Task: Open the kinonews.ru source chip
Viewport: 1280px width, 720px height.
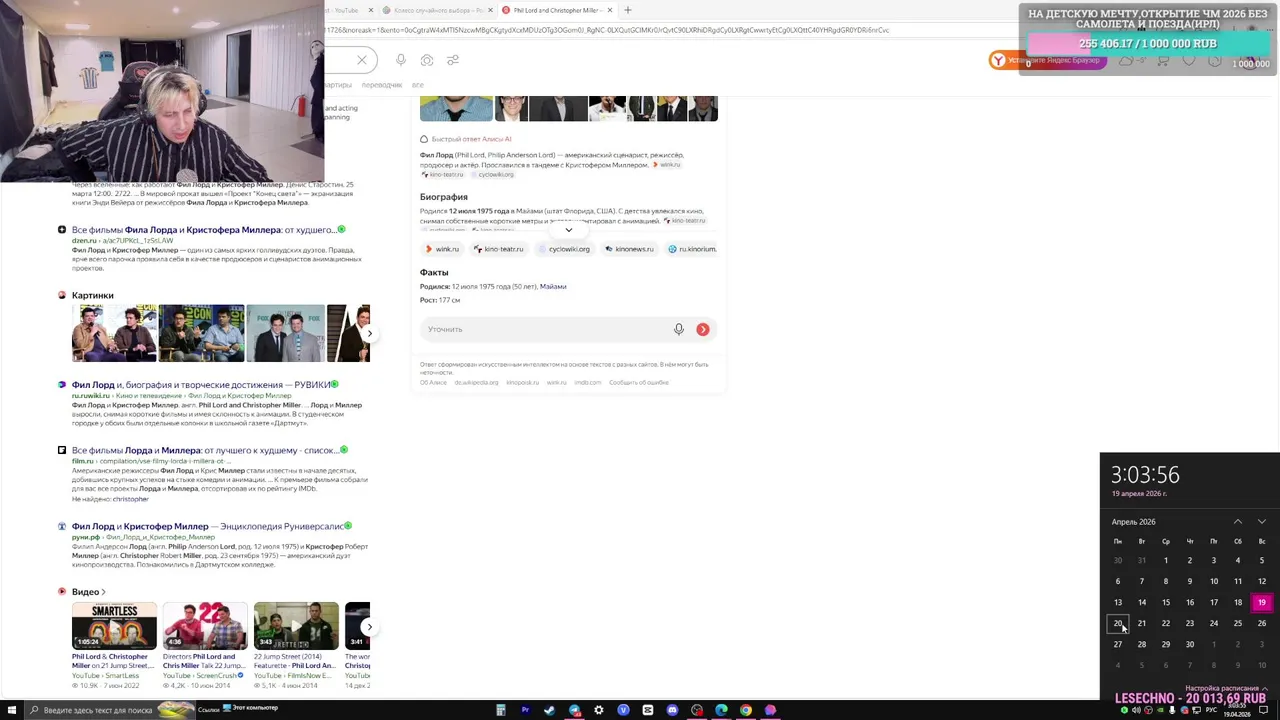Action: point(629,249)
